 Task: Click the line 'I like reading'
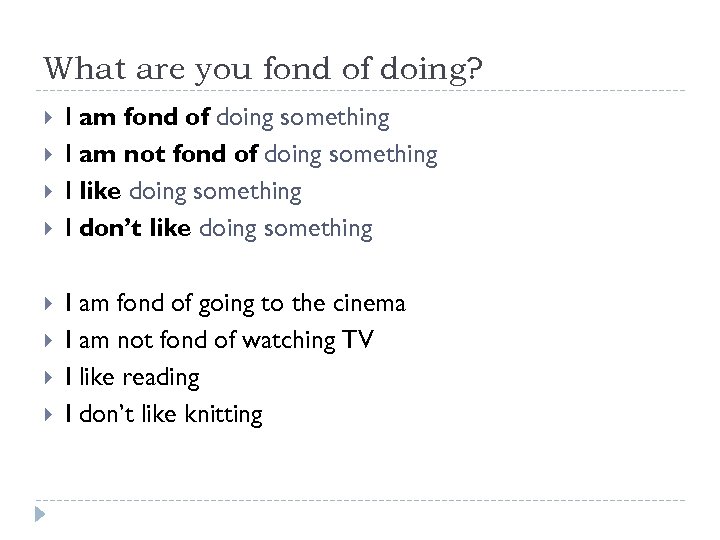click(x=132, y=377)
